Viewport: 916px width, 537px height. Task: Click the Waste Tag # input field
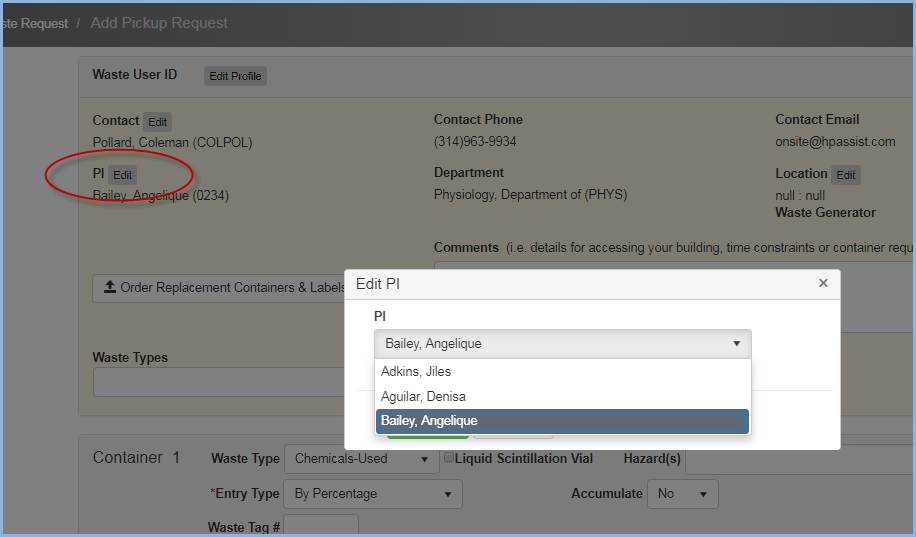(321, 526)
